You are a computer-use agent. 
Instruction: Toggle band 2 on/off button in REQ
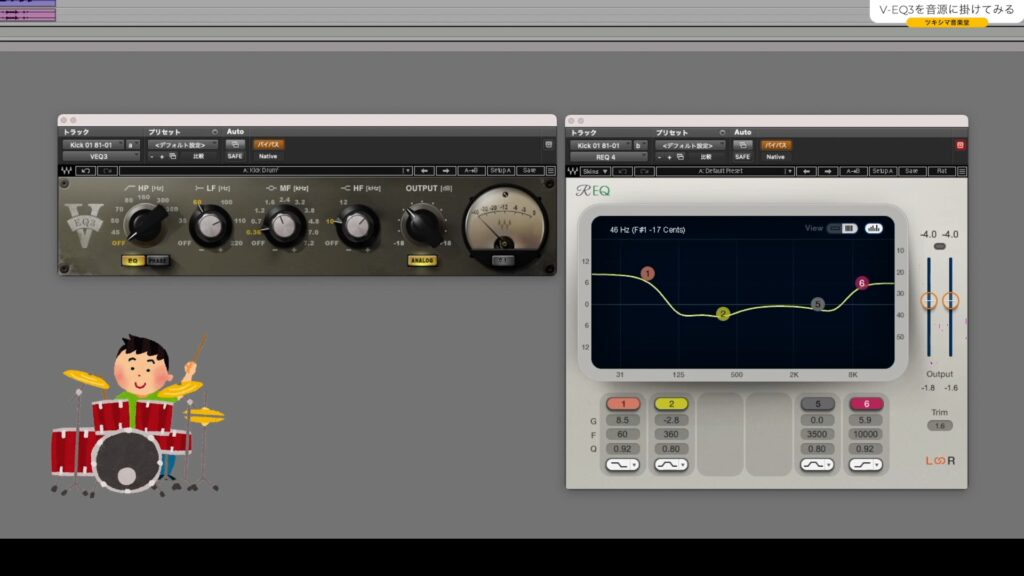click(x=671, y=404)
